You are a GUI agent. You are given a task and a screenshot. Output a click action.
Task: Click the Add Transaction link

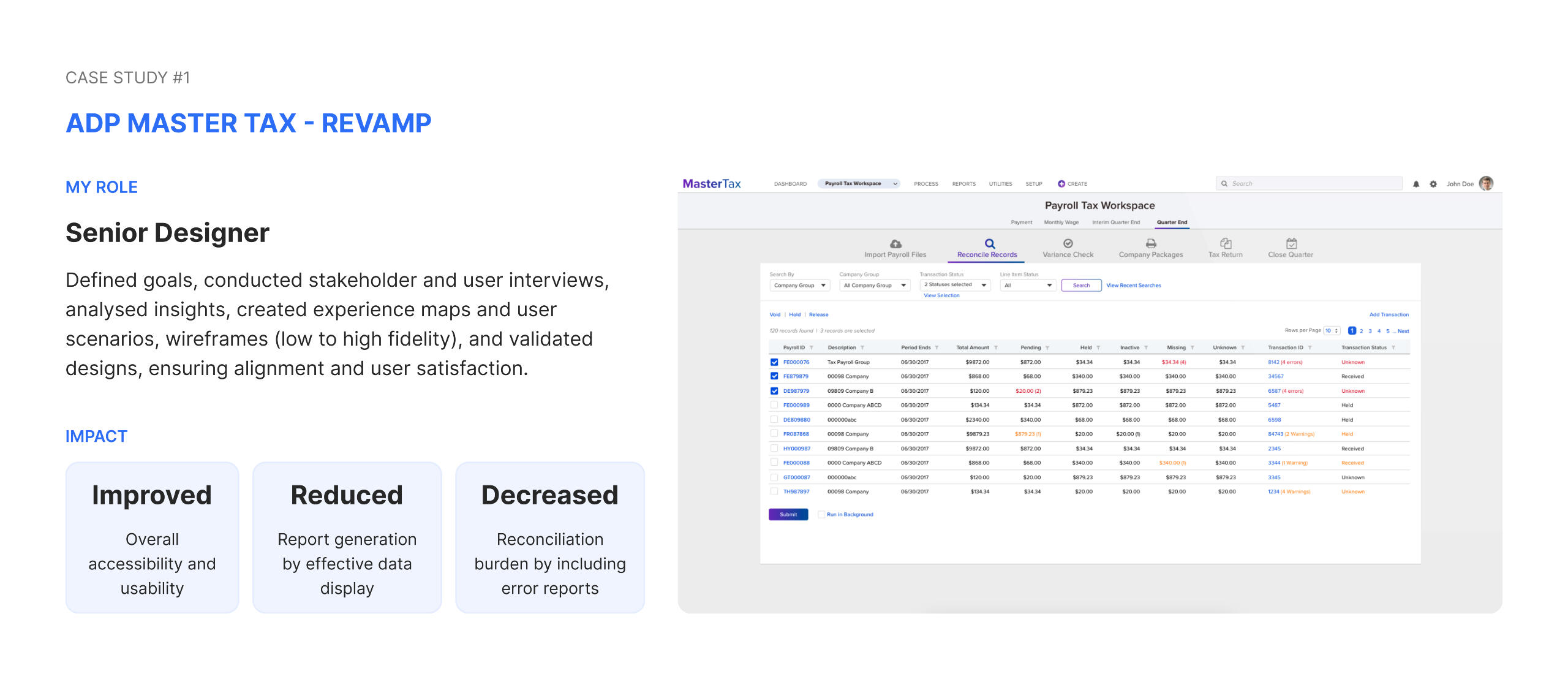coord(1389,314)
